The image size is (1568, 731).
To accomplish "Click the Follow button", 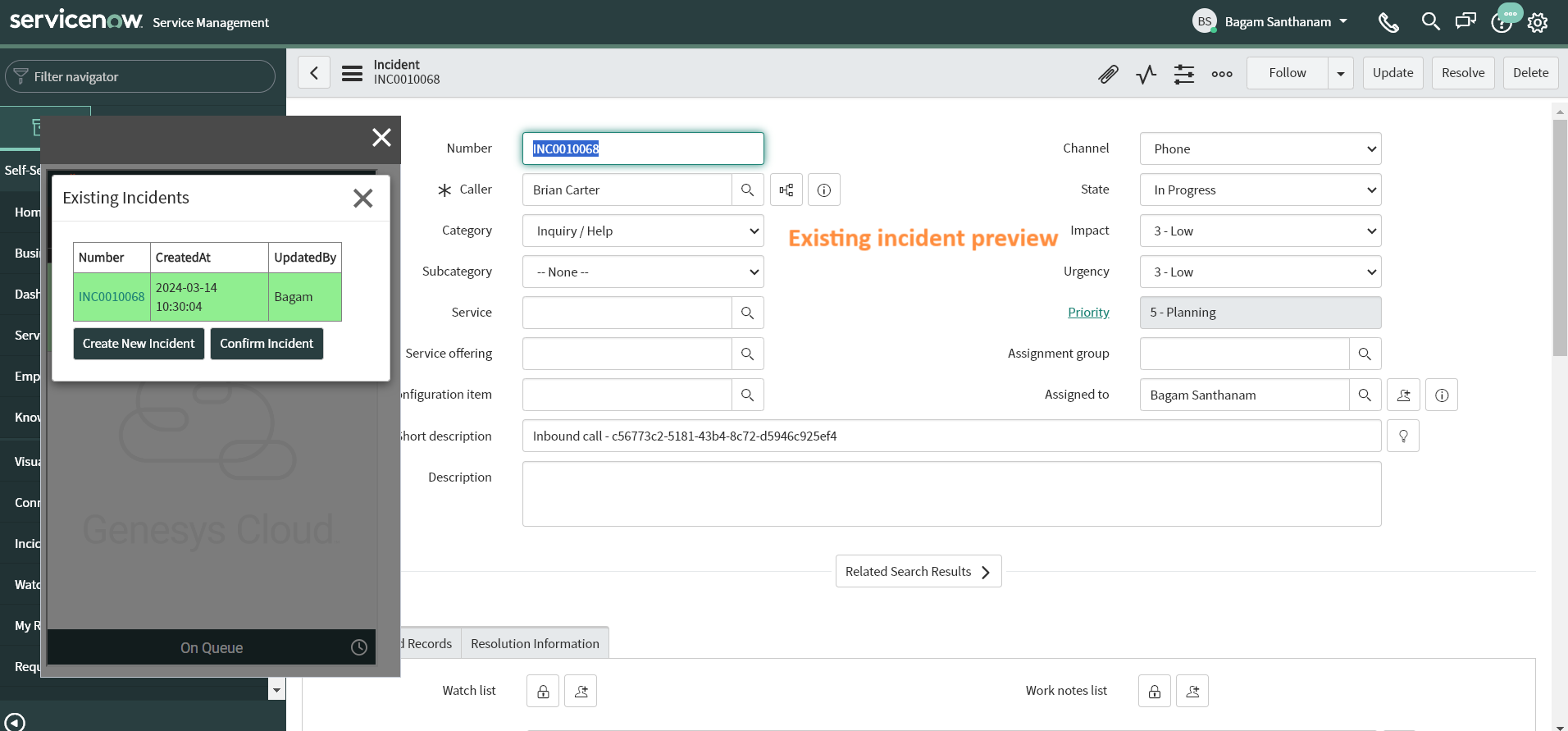I will tap(1288, 73).
